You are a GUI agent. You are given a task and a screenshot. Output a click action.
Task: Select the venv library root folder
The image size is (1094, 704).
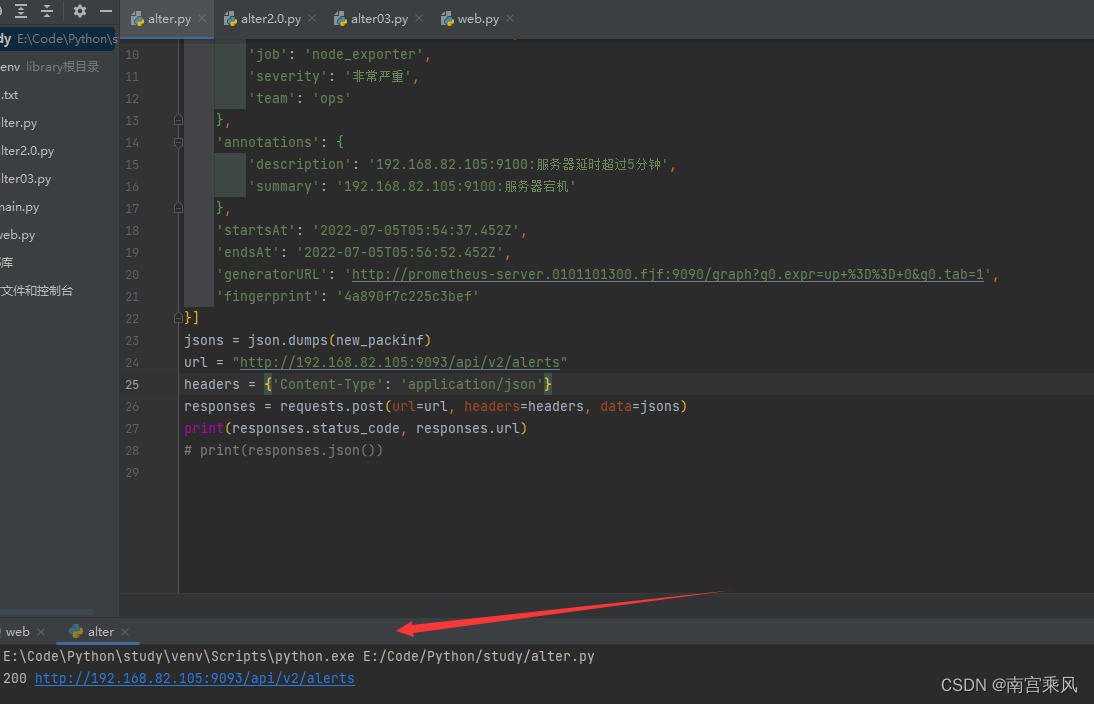click(50, 66)
